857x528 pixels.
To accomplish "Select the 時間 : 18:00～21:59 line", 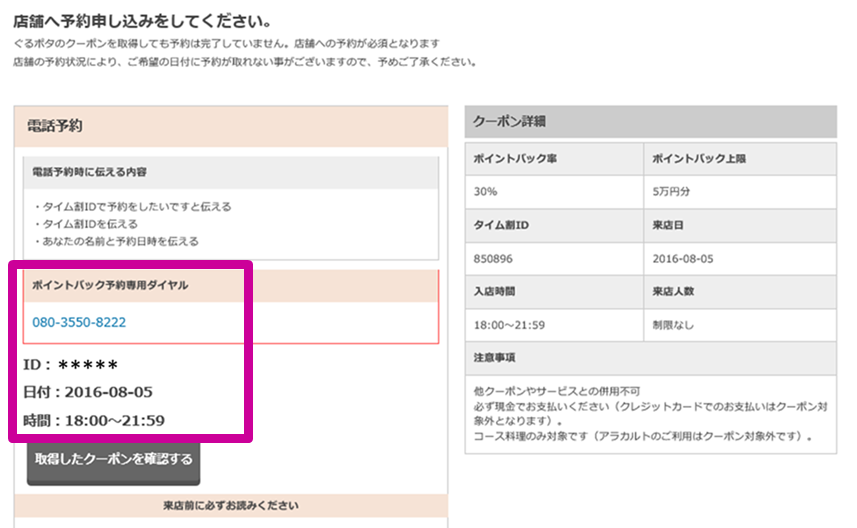I will click(93, 420).
